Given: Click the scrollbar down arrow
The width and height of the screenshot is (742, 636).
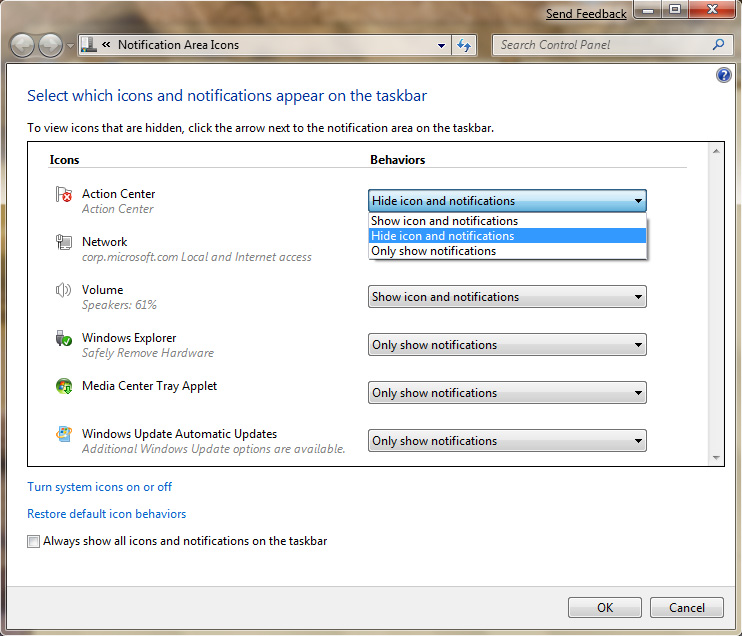Looking at the screenshot, I should coord(716,458).
